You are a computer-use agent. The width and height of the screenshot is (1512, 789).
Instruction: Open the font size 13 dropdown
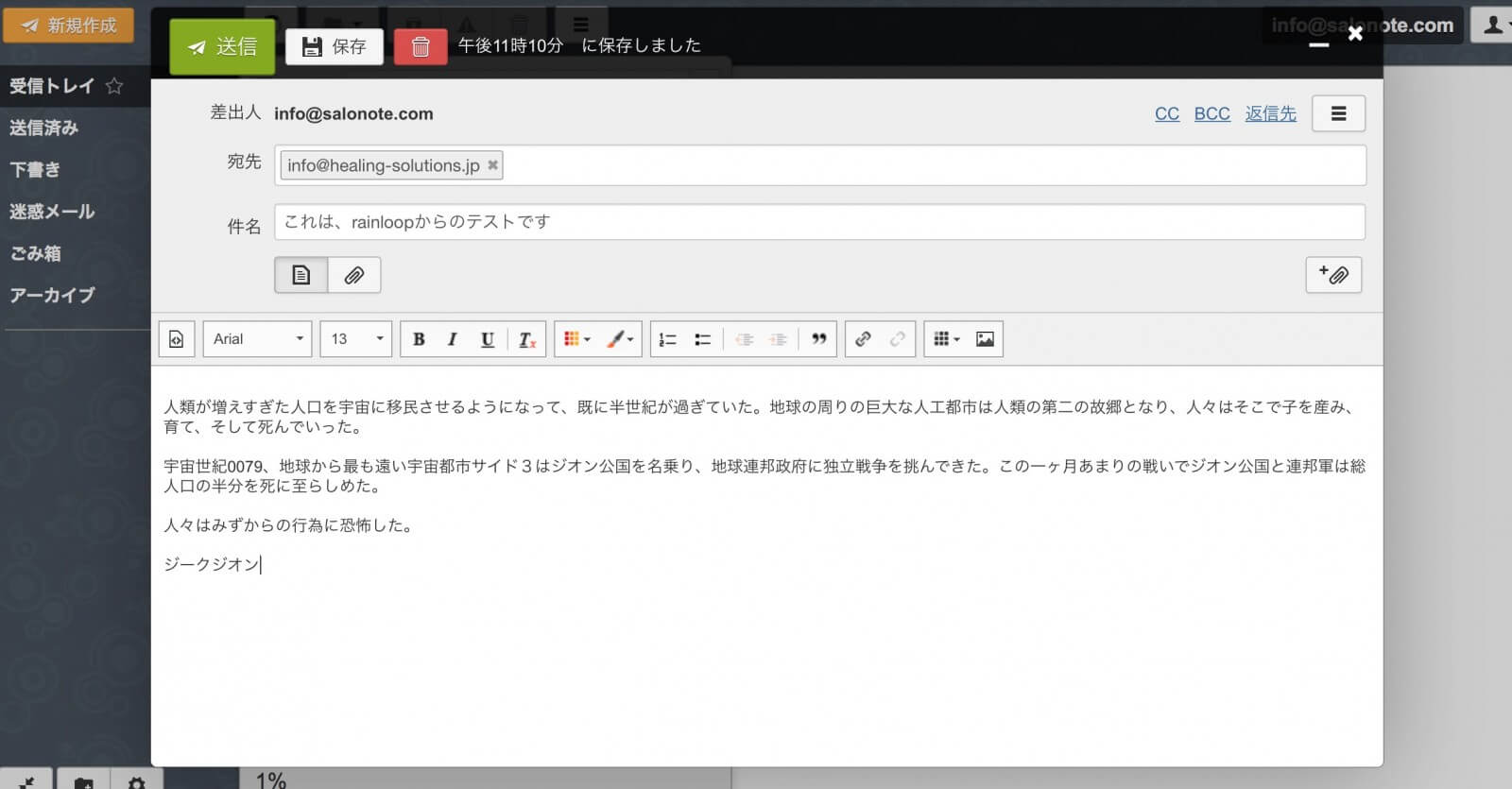356,339
